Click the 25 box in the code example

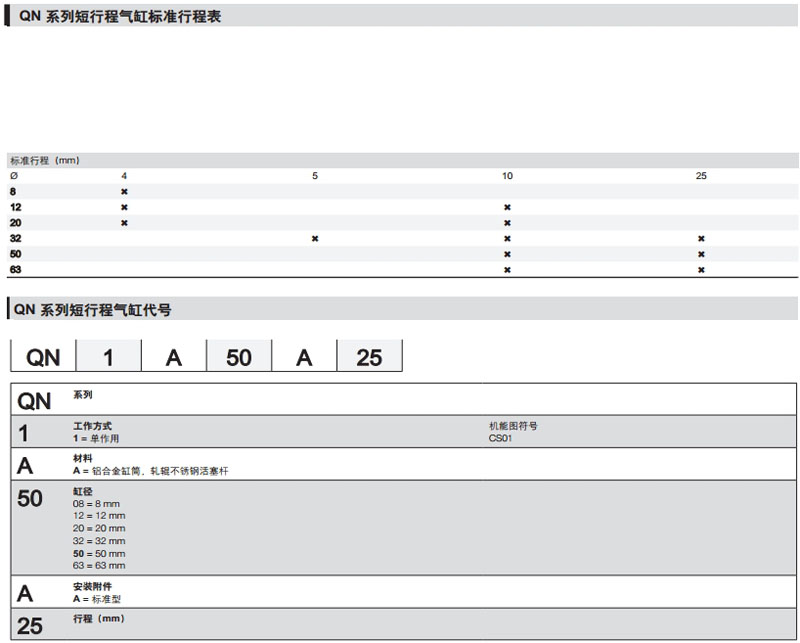pyautogui.click(x=369, y=357)
